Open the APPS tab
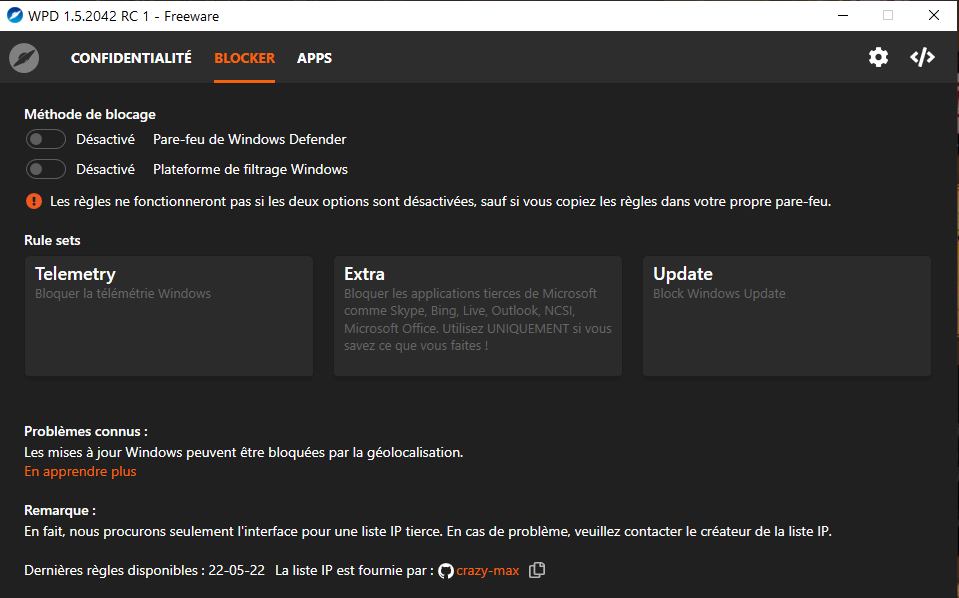The width and height of the screenshot is (959, 598). pos(314,58)
